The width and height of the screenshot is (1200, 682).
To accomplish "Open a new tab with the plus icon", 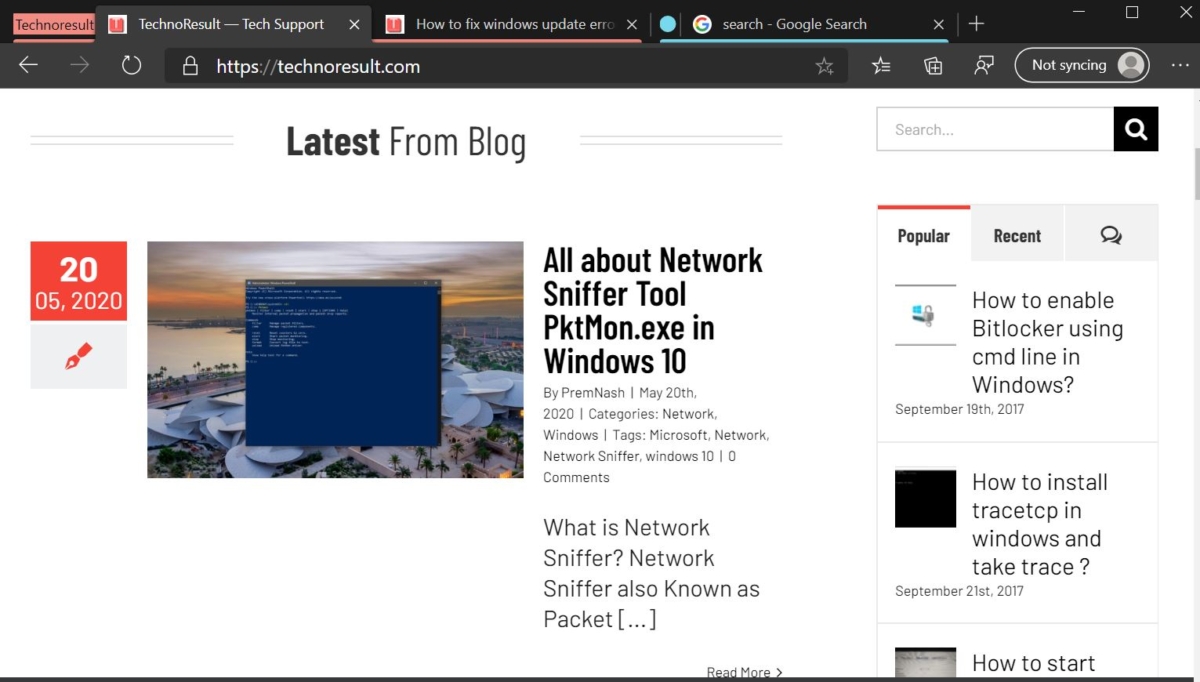I will [x=977, y=24].
